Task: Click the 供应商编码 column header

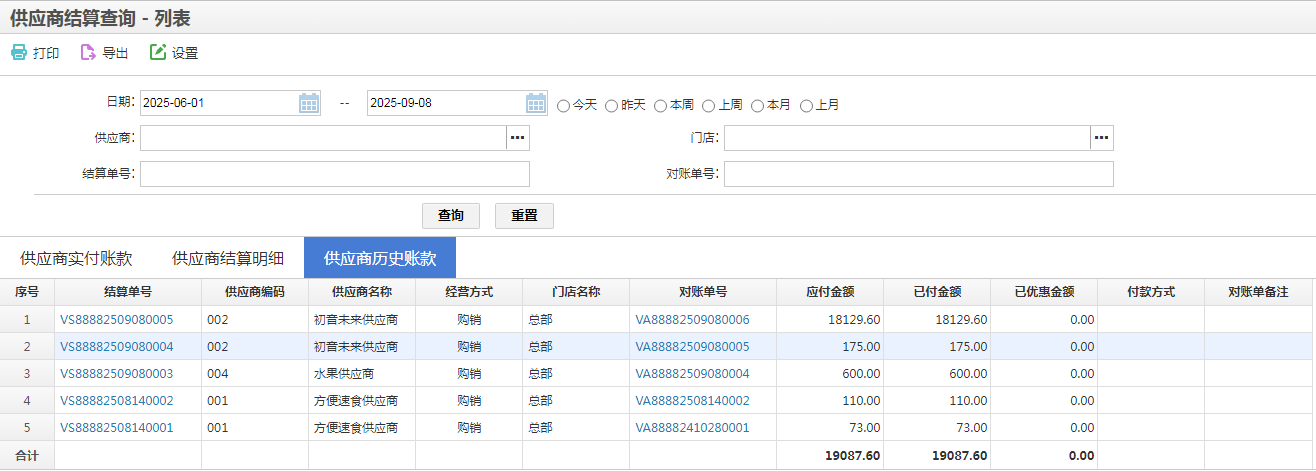Action: 255,292
